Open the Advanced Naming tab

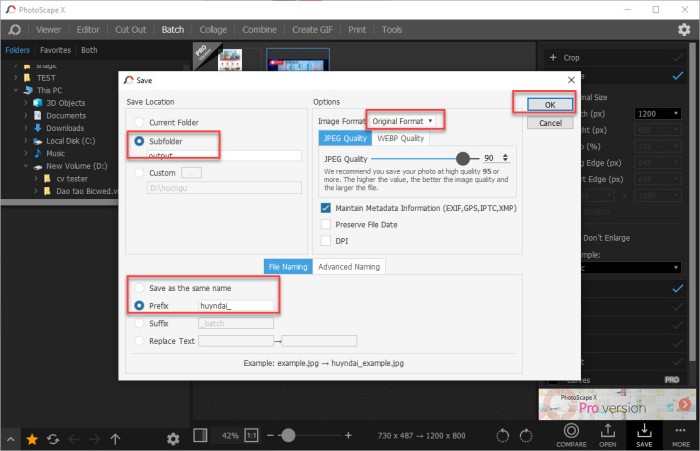coord(348,266)
